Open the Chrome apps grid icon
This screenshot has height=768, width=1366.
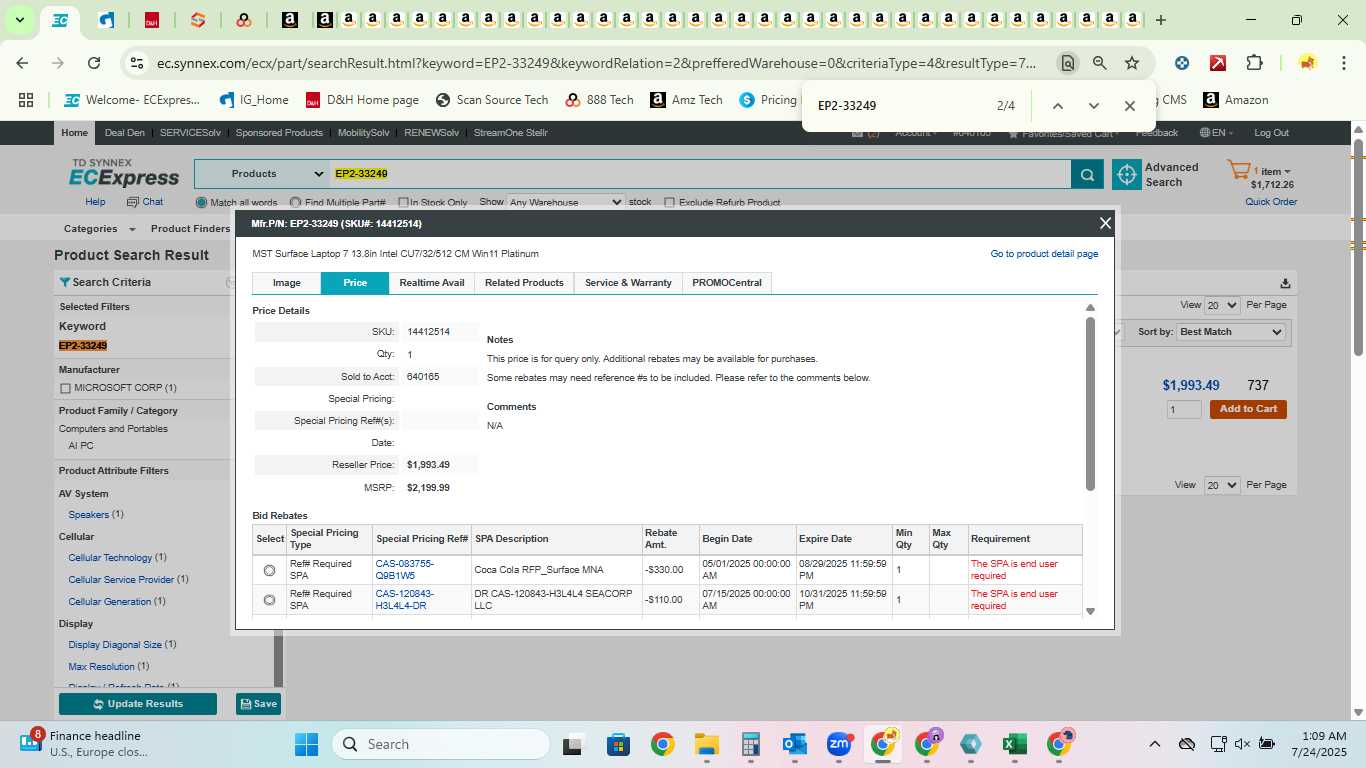[x=26, y=100]
